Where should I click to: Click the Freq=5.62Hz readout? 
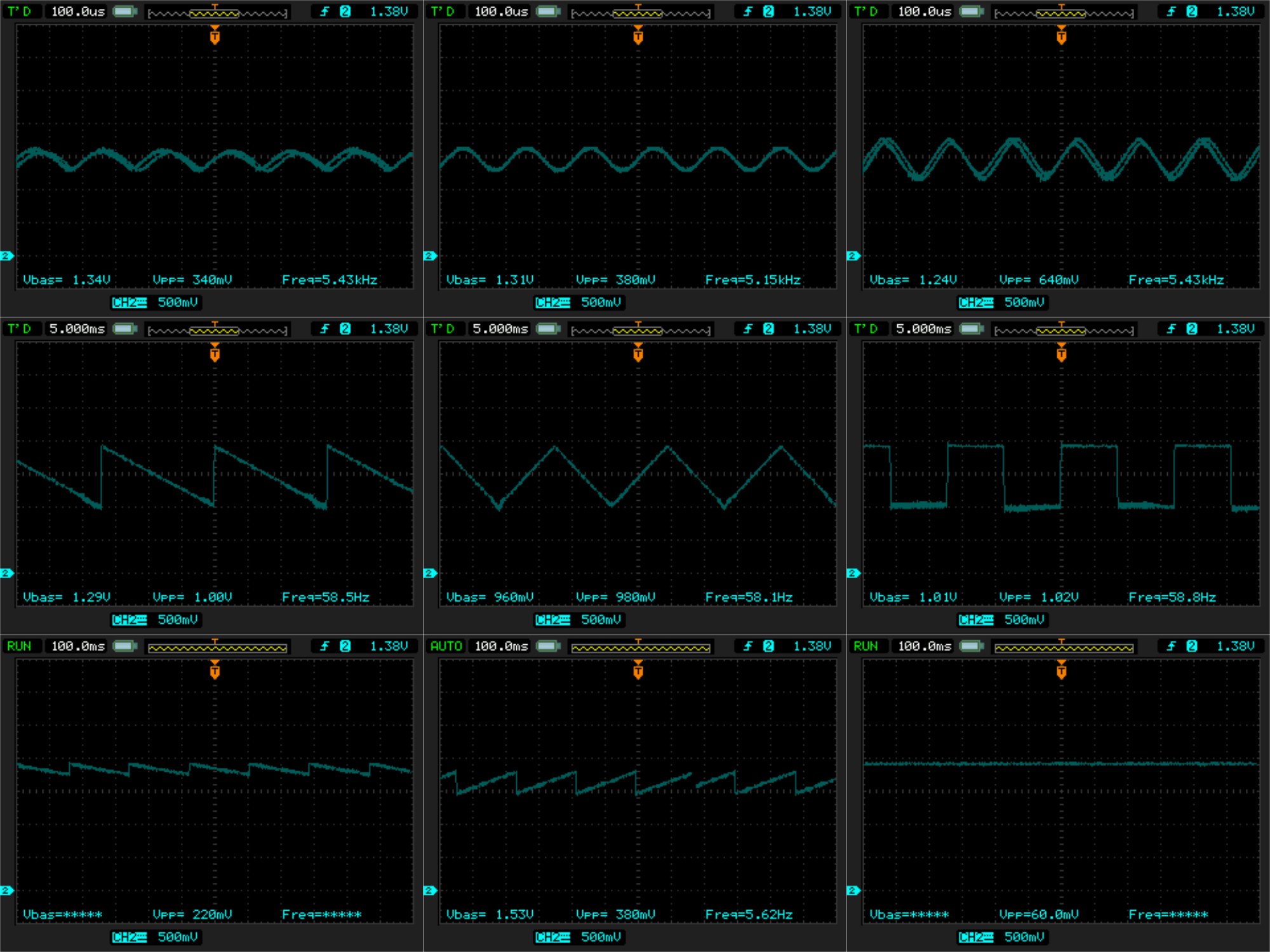click(x=749, y=915)
